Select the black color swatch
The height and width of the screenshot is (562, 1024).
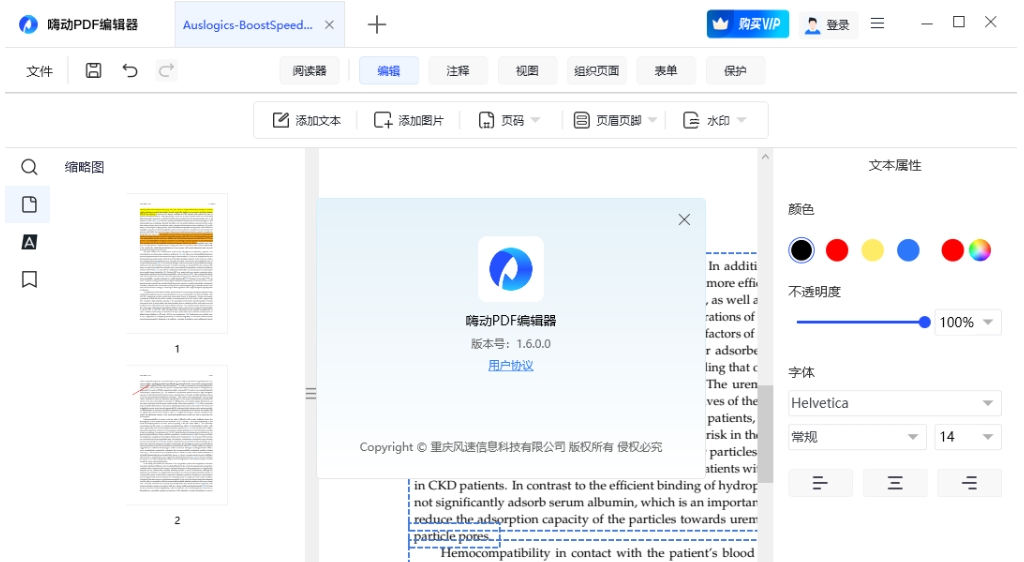[801, 250]
